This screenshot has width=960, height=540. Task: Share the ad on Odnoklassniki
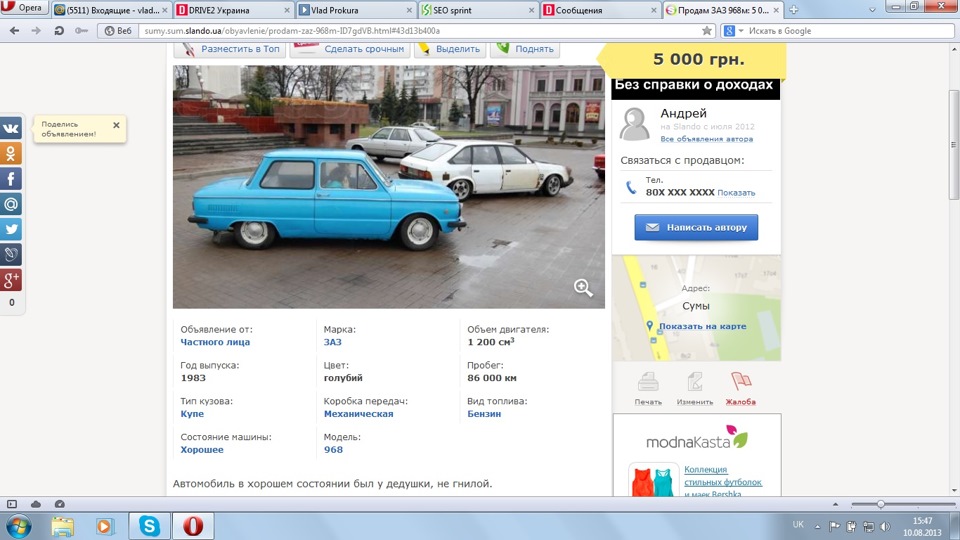[x=11, y=154]
